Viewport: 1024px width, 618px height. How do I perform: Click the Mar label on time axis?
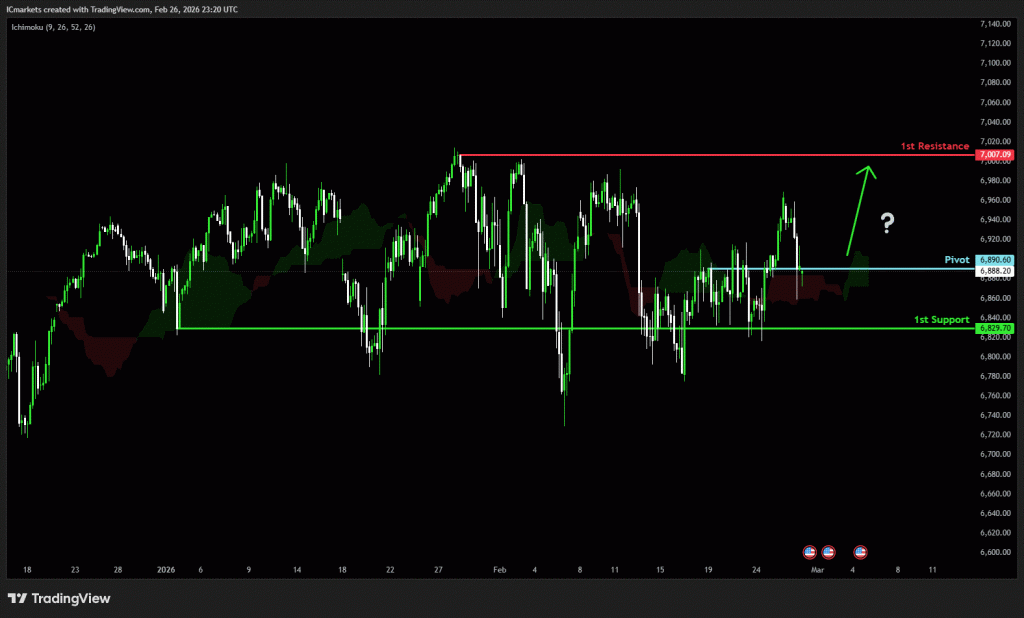coord(817,569)
